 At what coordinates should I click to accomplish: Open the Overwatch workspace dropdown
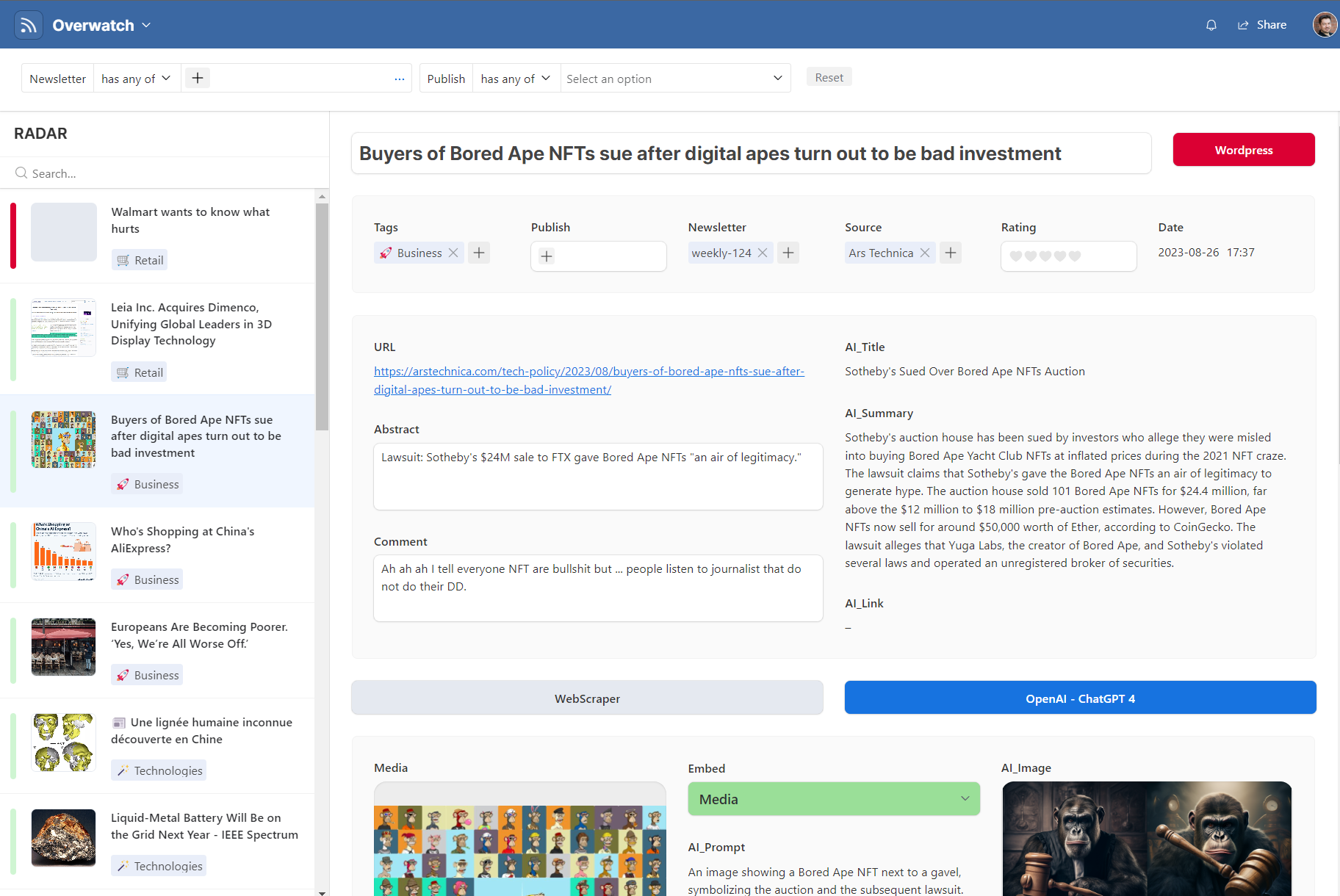146,25
